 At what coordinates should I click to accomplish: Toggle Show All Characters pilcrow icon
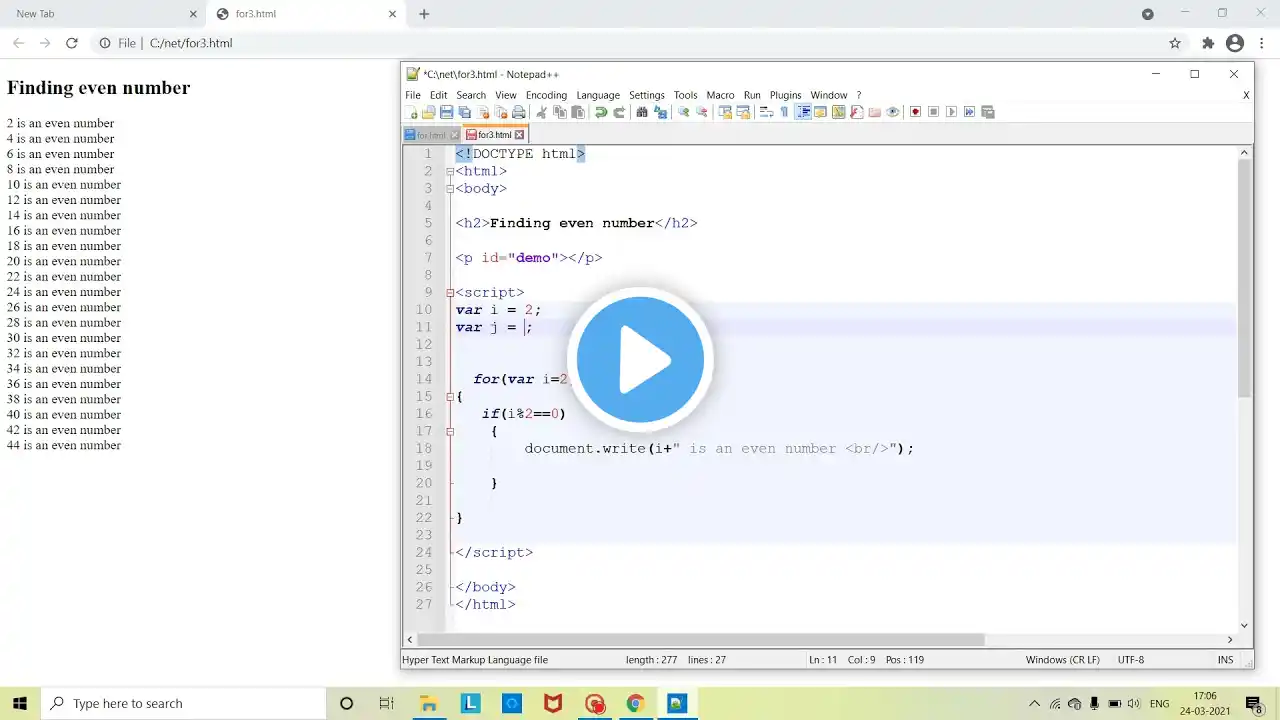pyautogui.click(x=784, y=112)
